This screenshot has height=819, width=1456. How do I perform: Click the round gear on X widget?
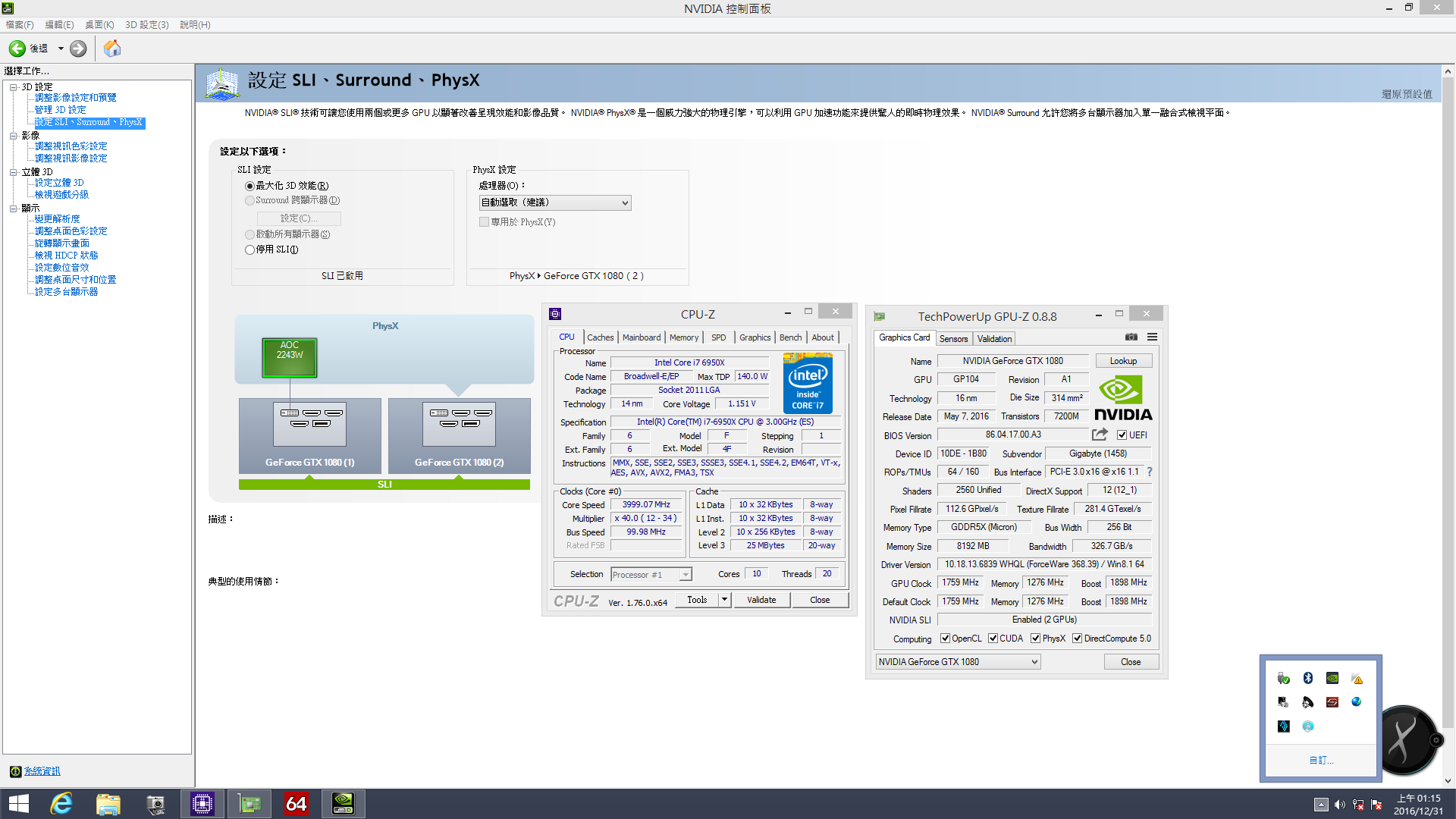click(1436, 740)
